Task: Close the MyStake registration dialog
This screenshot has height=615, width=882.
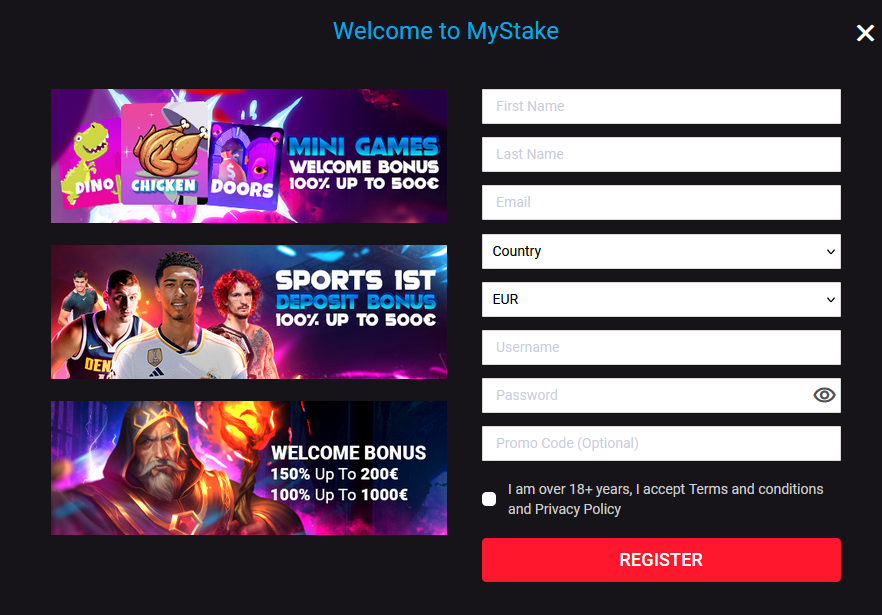Action: (865, 33)
